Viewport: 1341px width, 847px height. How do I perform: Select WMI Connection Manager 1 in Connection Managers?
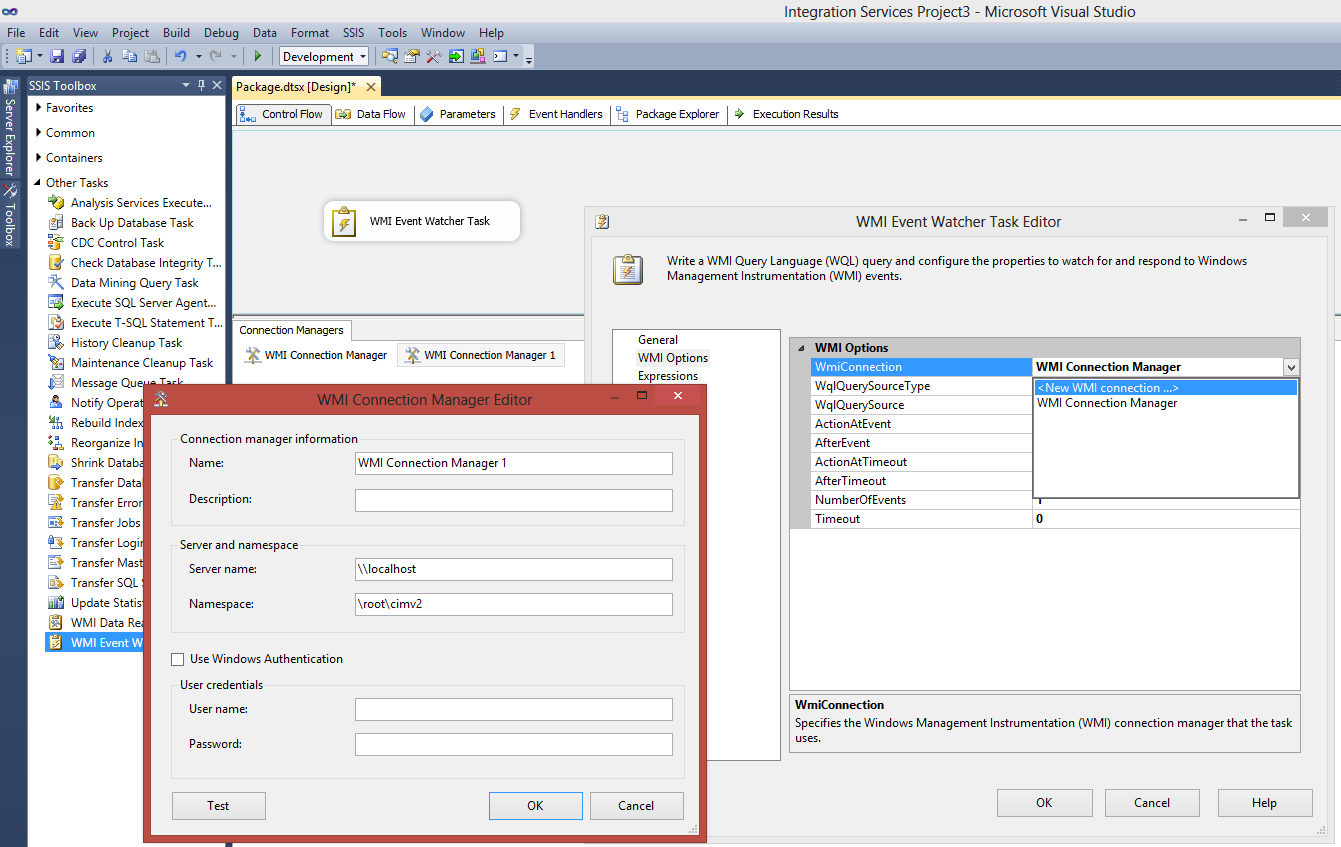click(481, 355)
